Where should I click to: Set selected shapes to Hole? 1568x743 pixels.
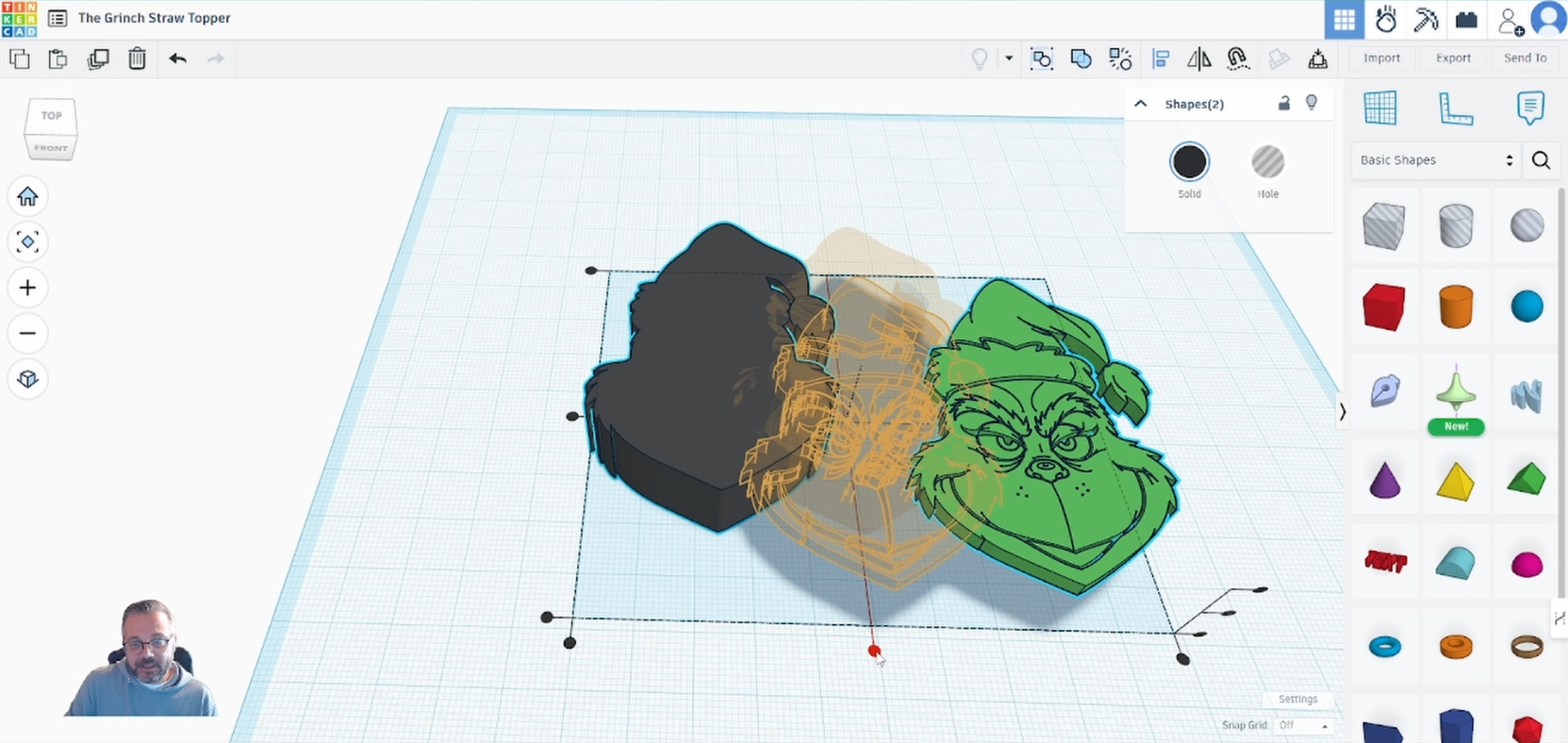(1267, 162)
